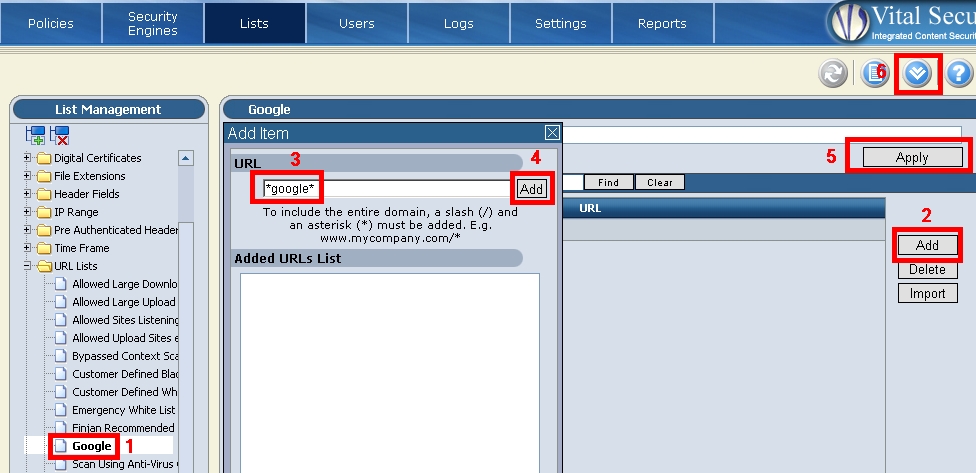Expand the Digital Certificates folder

pyautogui.click(x=28, y=158)
